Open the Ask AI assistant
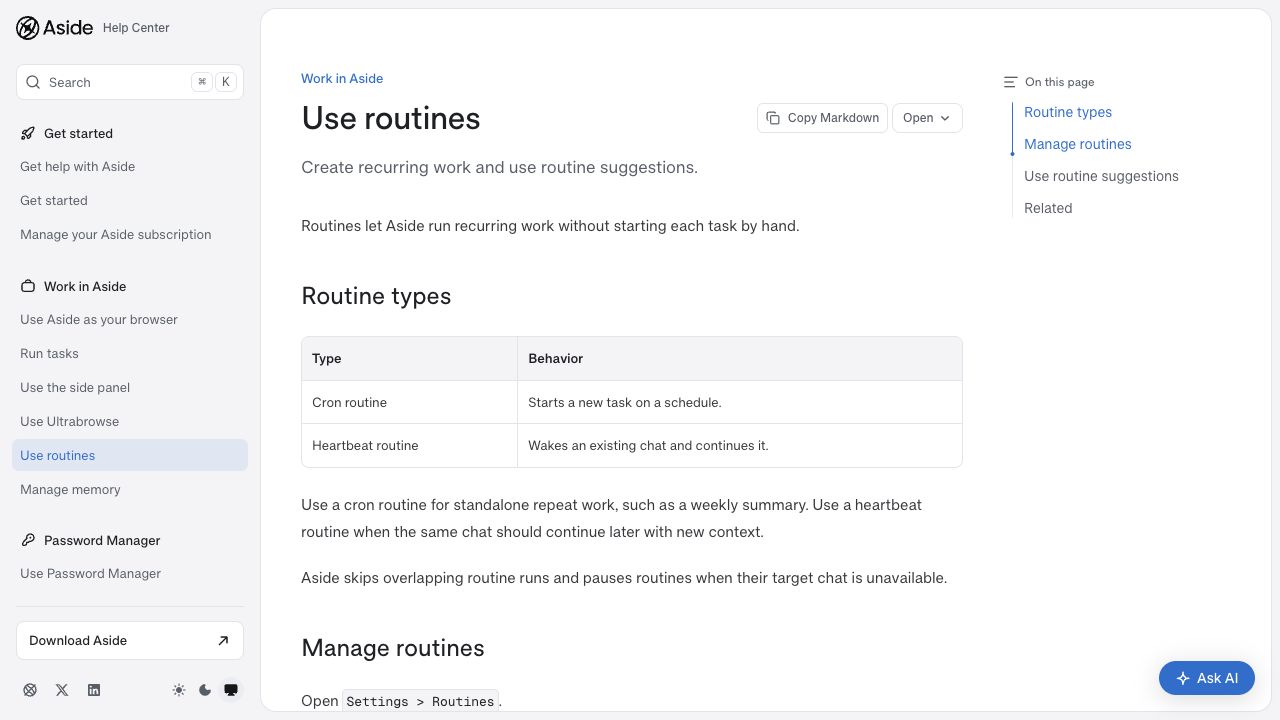 pyautogui.click(x=1207, y=678)
